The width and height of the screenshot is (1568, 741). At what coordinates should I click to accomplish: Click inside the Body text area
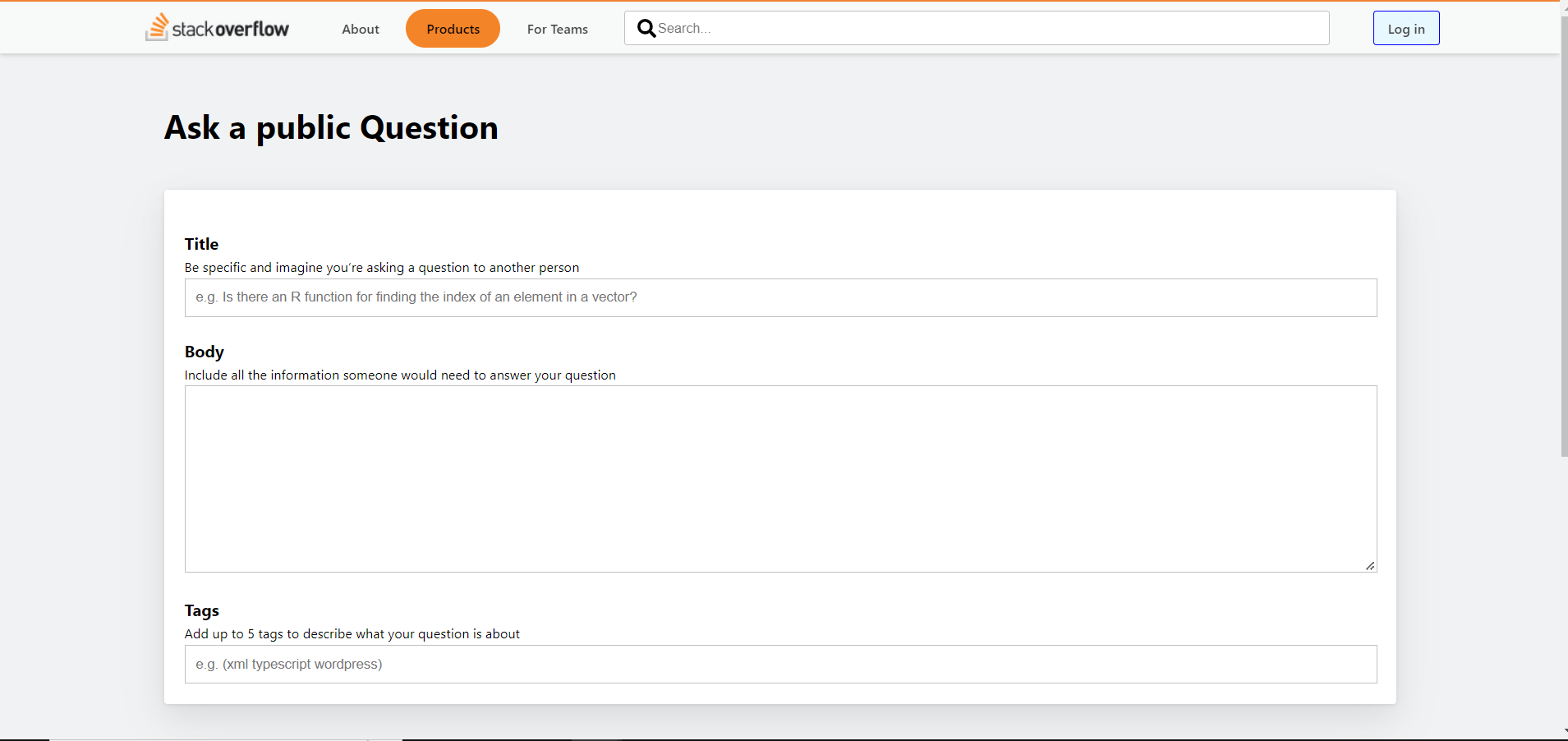(780, 478)
